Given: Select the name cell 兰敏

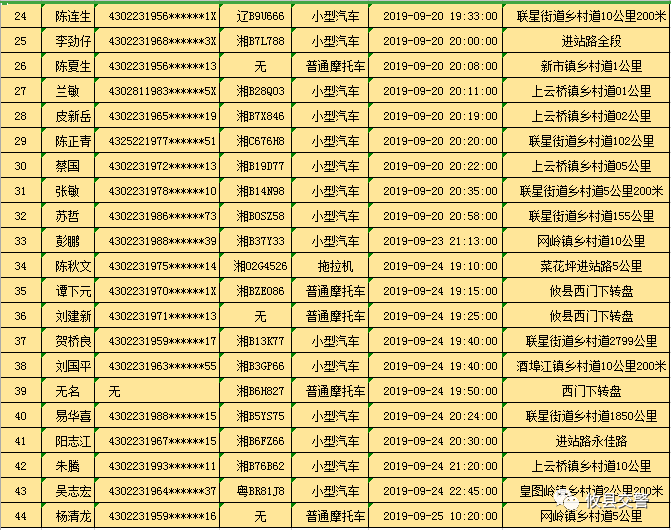Looking at the screenshot, I should (x=68, y=91).
